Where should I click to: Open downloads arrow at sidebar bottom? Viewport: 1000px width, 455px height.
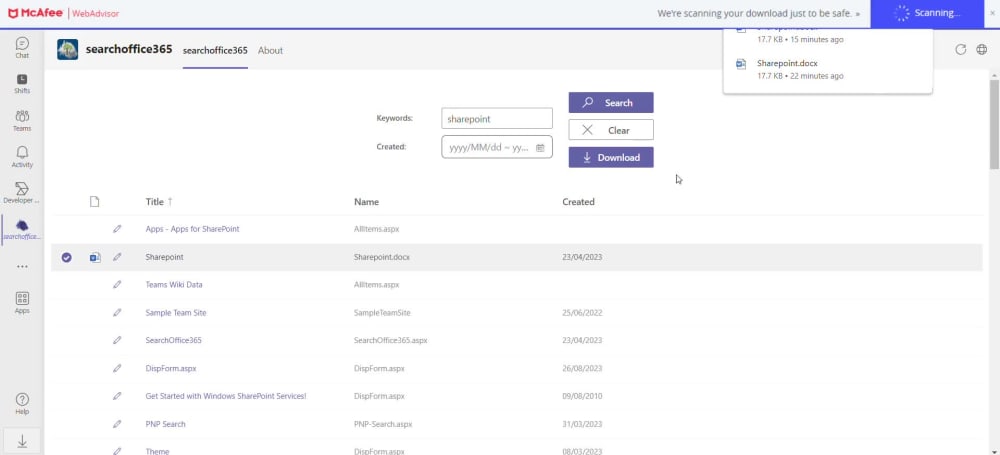[x=22, y=442]
